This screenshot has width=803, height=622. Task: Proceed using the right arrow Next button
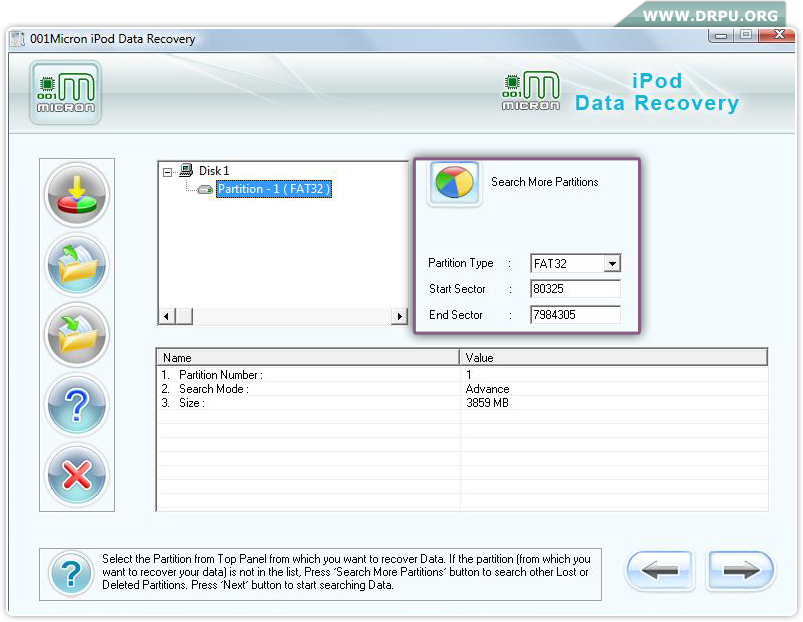739,570
